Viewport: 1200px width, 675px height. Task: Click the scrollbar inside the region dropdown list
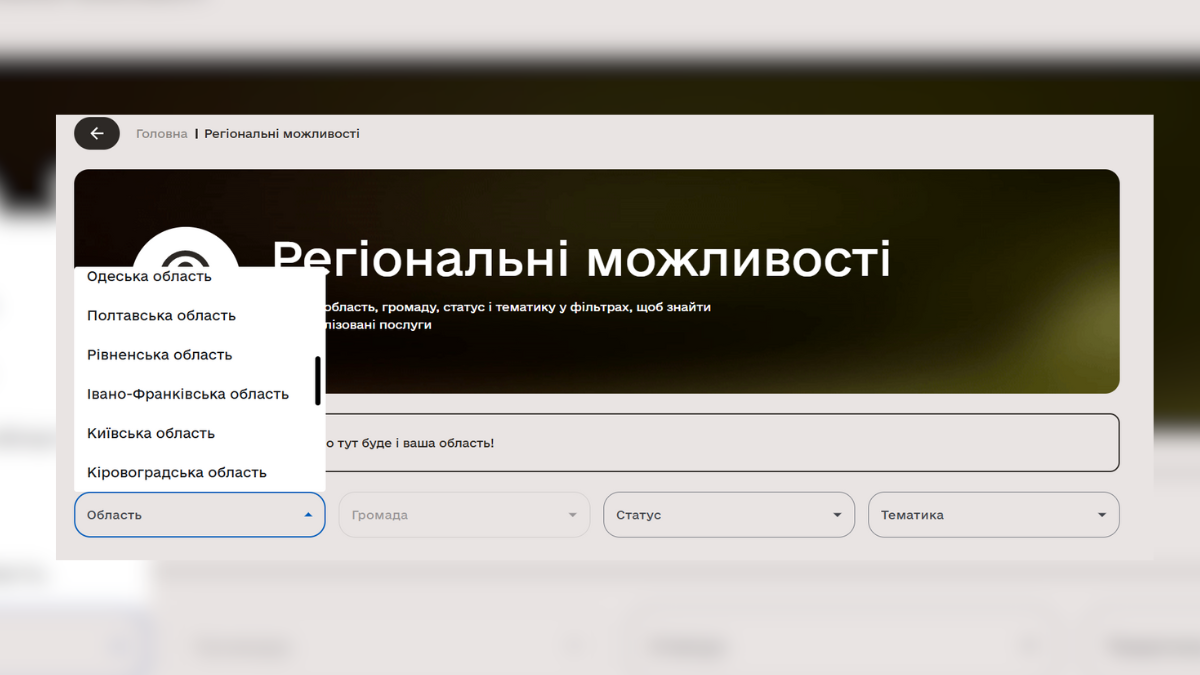(x=317, y=380)
